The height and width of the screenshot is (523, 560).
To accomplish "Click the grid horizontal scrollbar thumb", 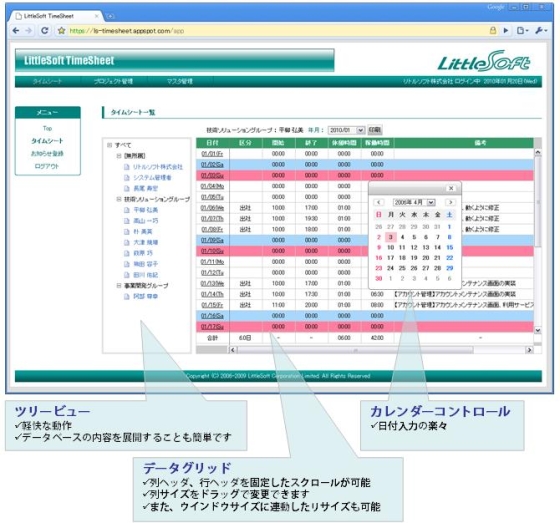I will click(x=355, y=350).
